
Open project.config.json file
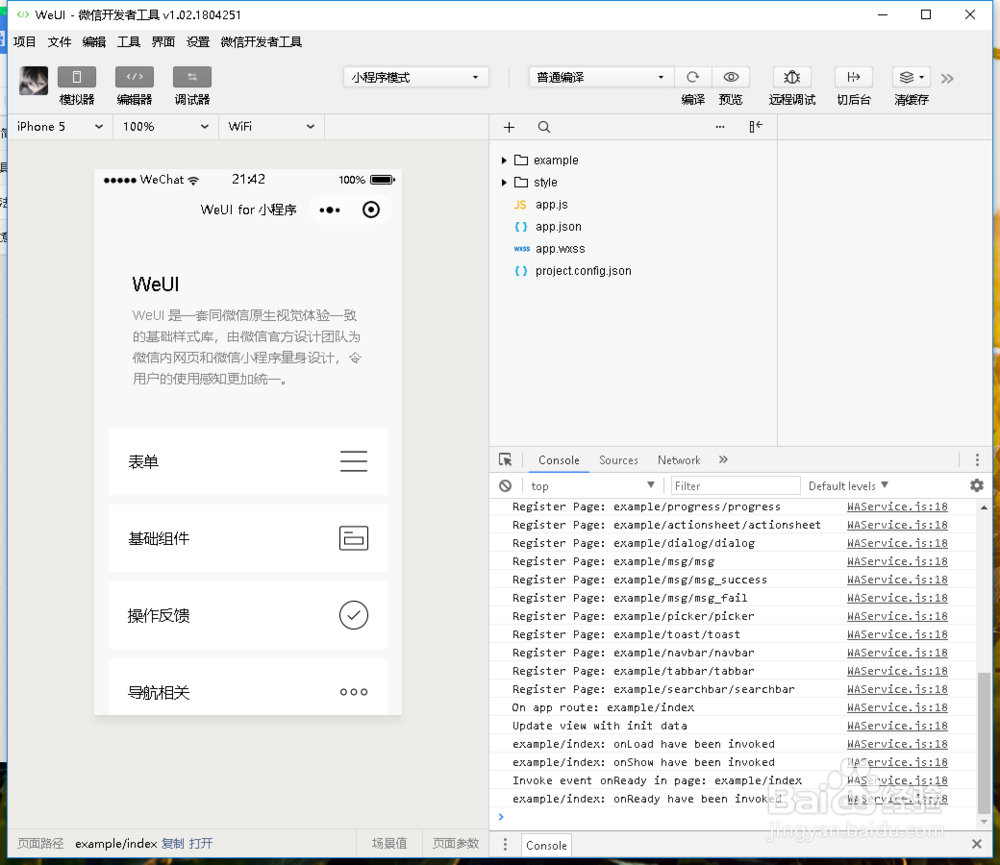(583, 270)
